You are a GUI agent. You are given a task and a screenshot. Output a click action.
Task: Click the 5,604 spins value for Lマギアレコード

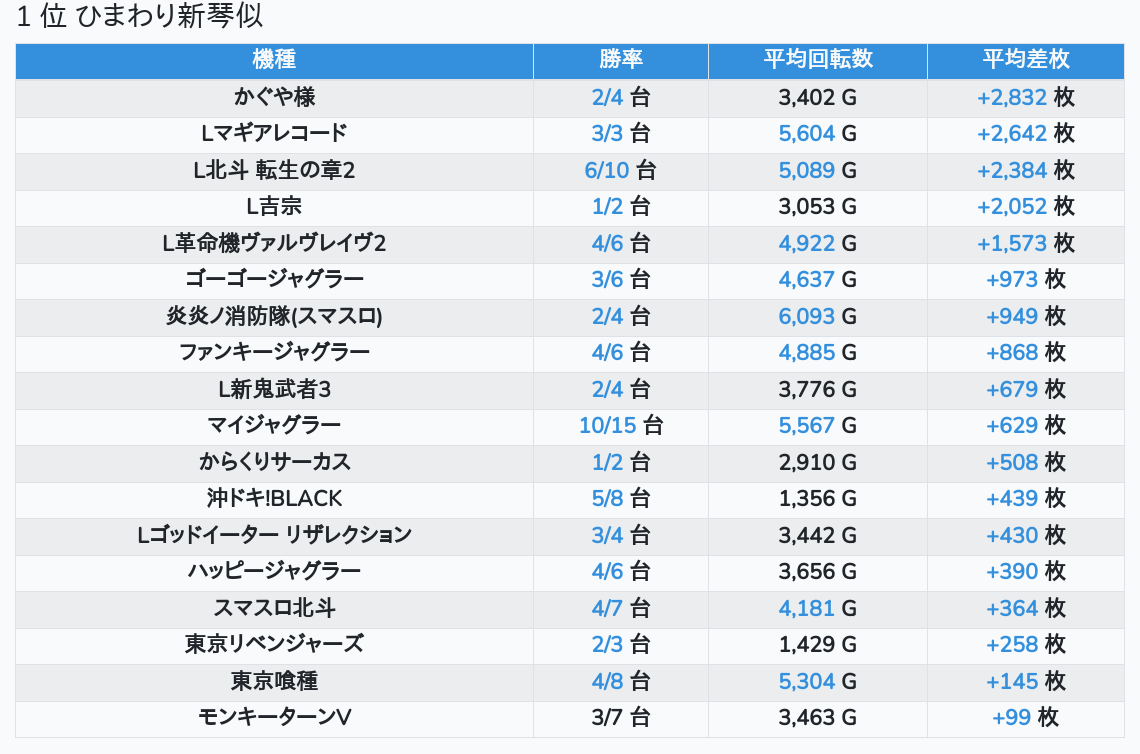coord(806,134)
